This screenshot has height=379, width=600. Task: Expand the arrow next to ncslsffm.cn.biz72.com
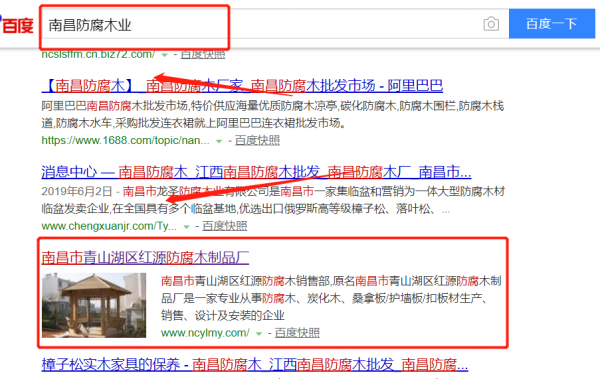[x=165, y=55]
